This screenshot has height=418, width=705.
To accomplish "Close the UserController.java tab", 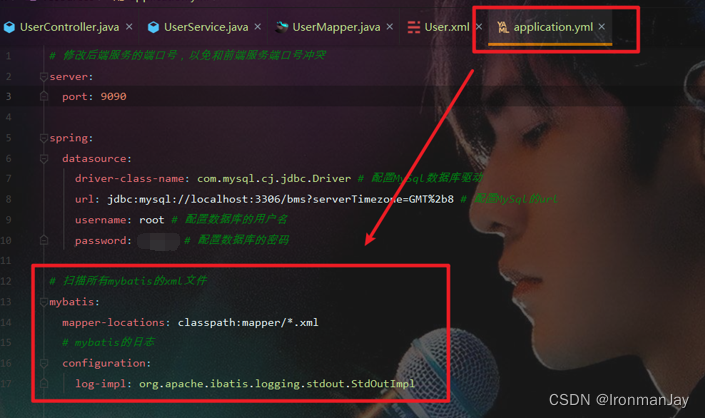I will point(129,27).
